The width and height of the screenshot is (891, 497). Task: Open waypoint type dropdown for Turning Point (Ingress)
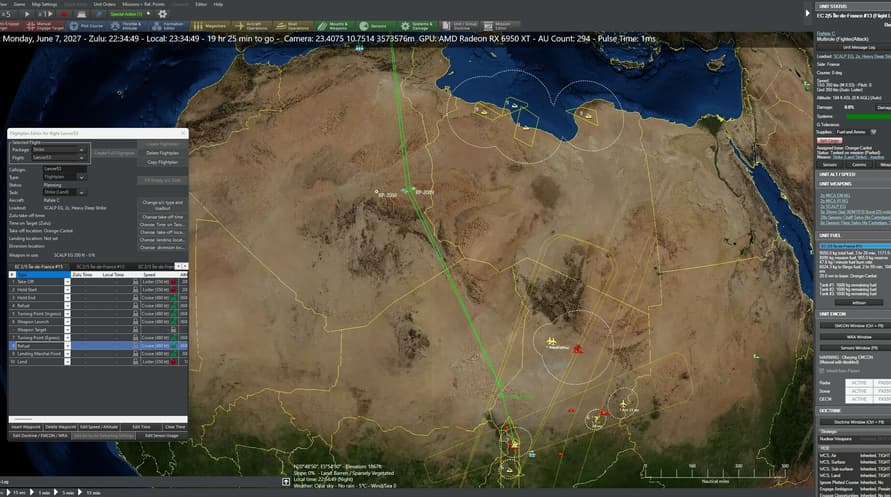(67, 314)
